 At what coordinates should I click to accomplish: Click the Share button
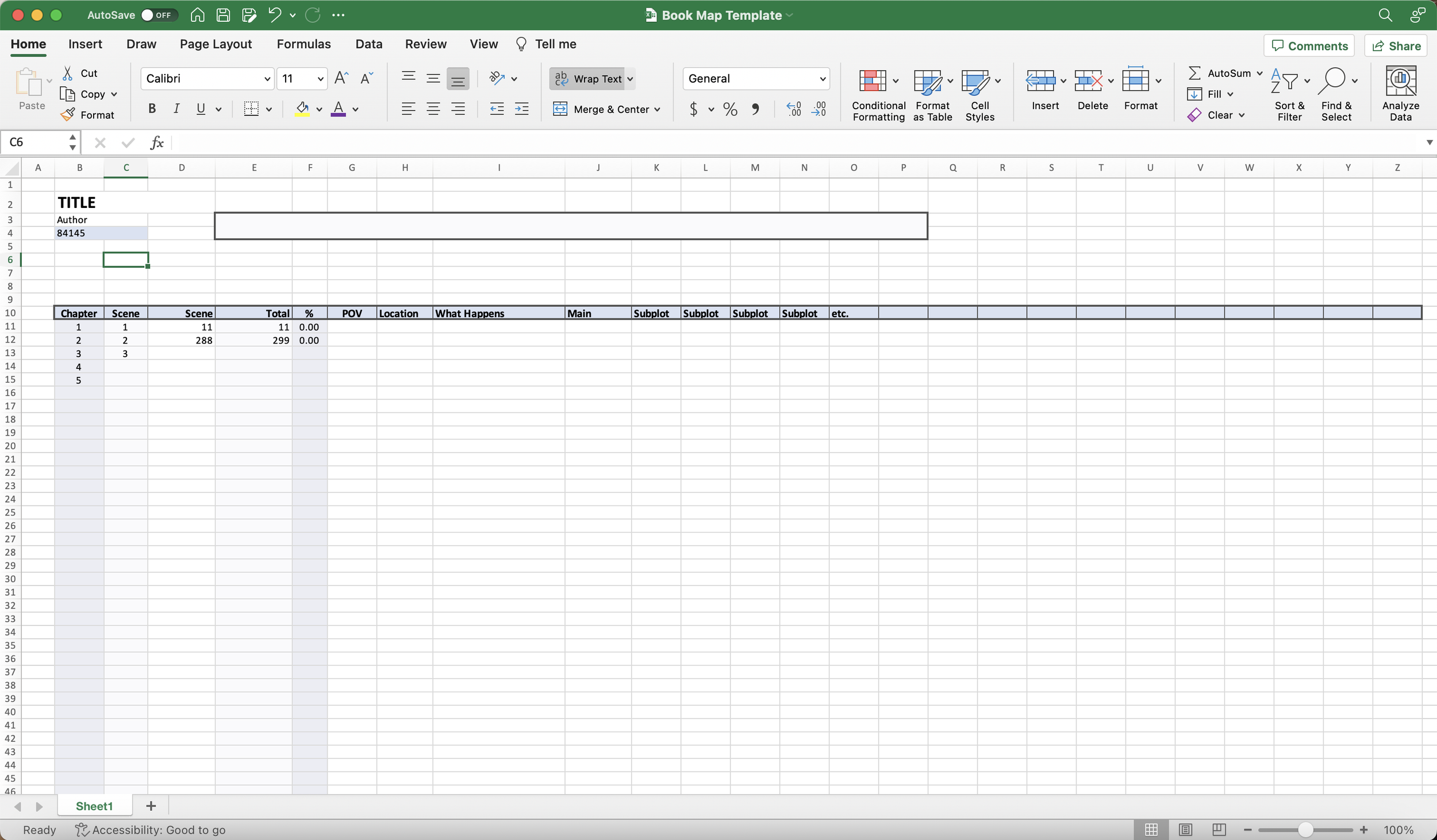click(1396, 46)
